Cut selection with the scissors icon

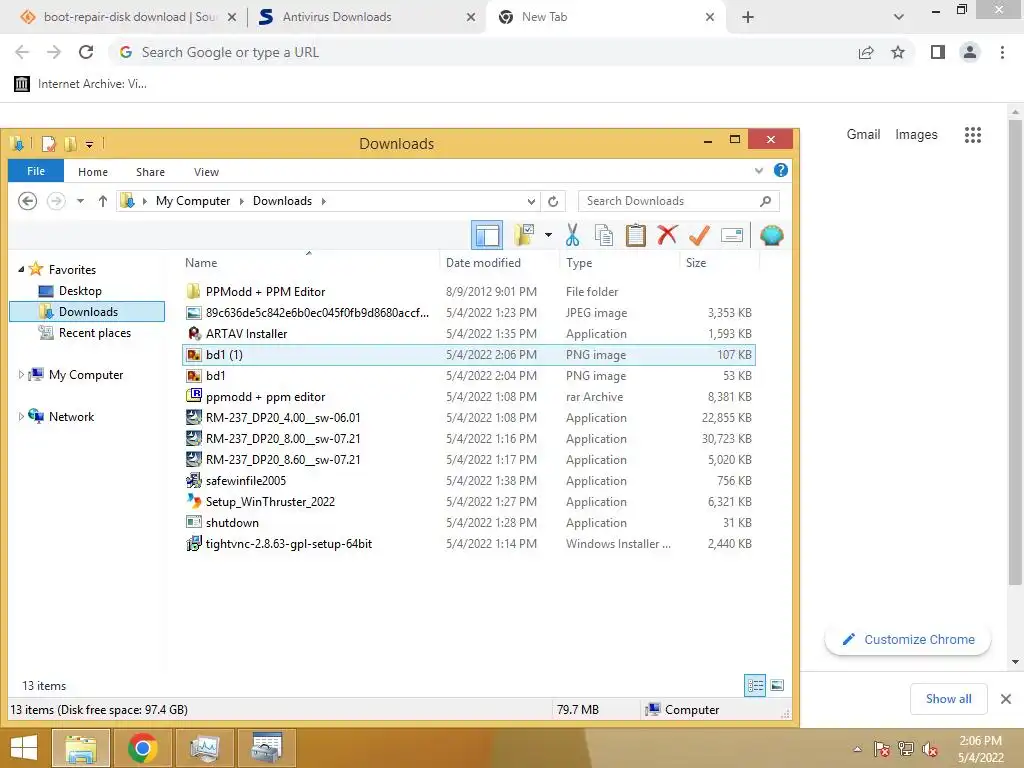pyautogui.click(x=572, y=235)
